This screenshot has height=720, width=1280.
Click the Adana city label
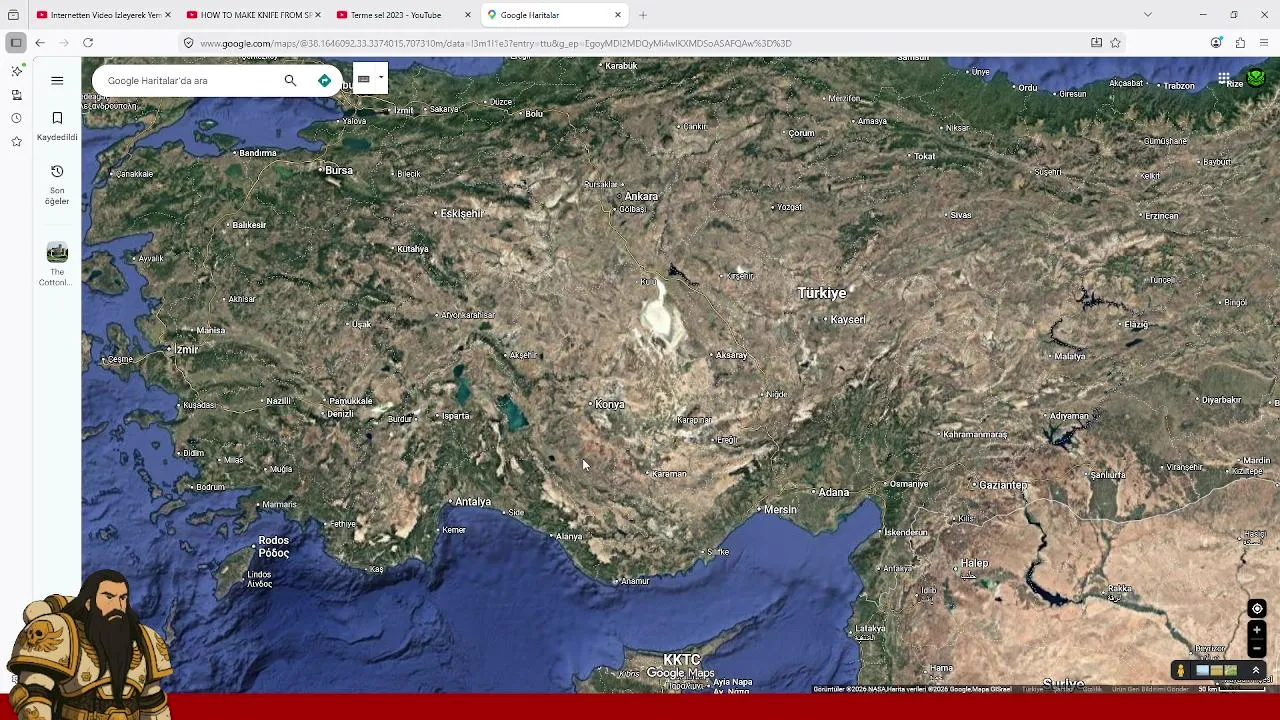(834, 492)
